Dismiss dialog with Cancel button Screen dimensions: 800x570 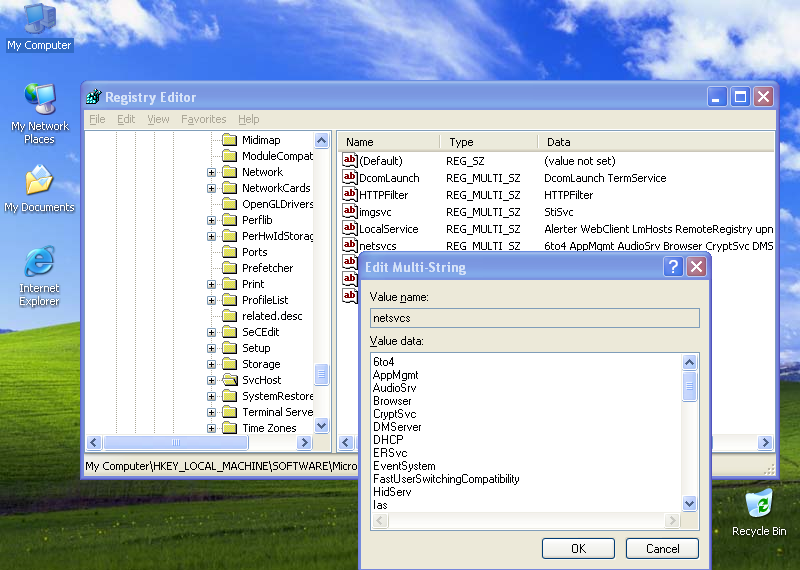point(662,549)
